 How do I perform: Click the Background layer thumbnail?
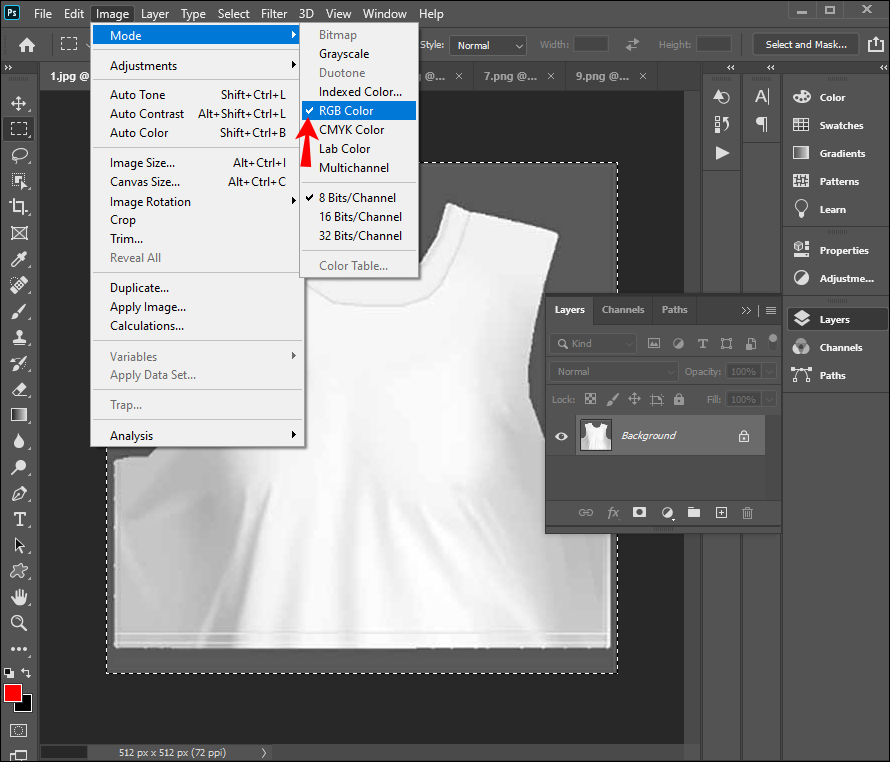596,436
